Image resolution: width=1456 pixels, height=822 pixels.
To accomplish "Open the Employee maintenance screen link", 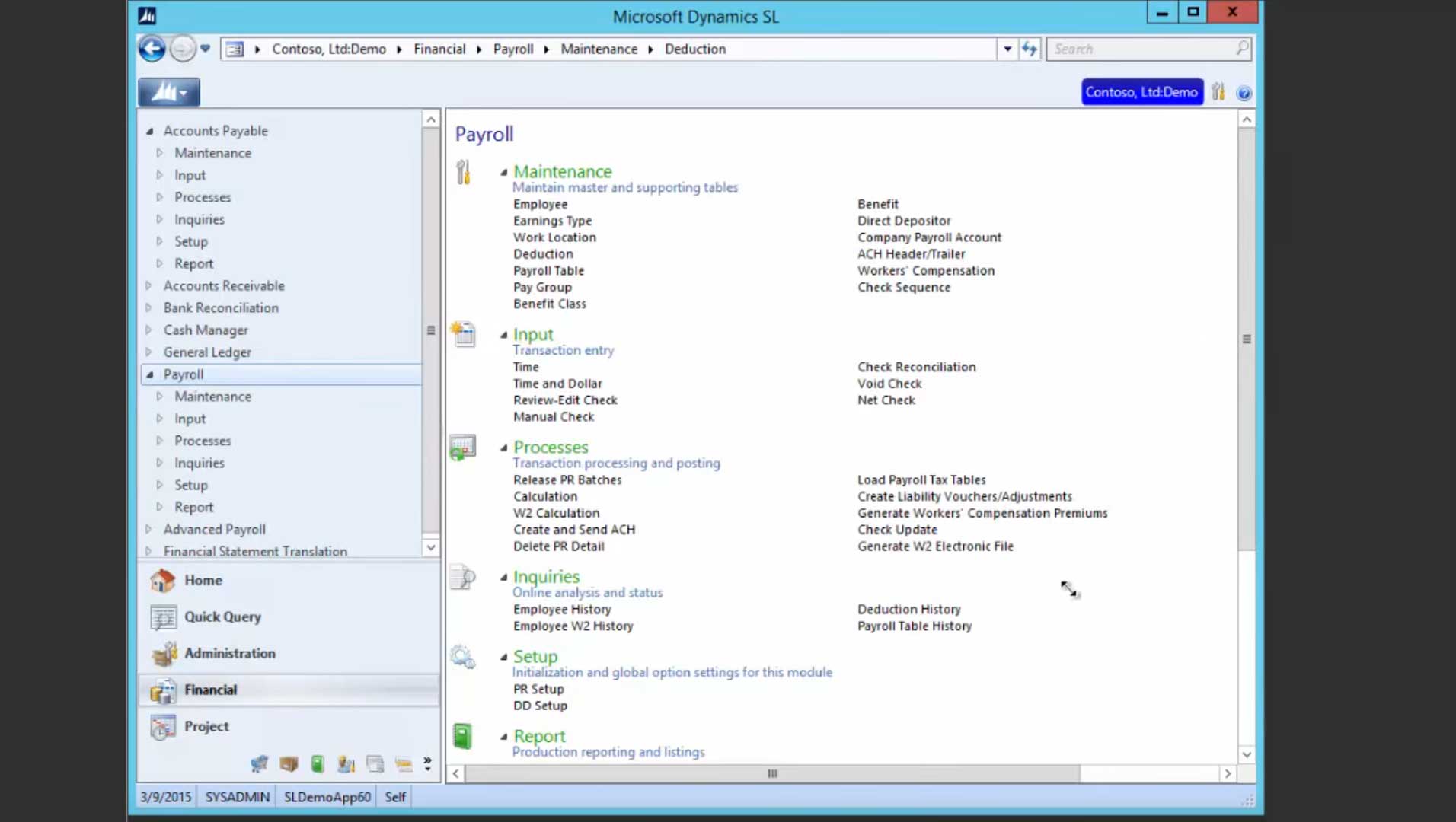I will [x=540, y=204].
